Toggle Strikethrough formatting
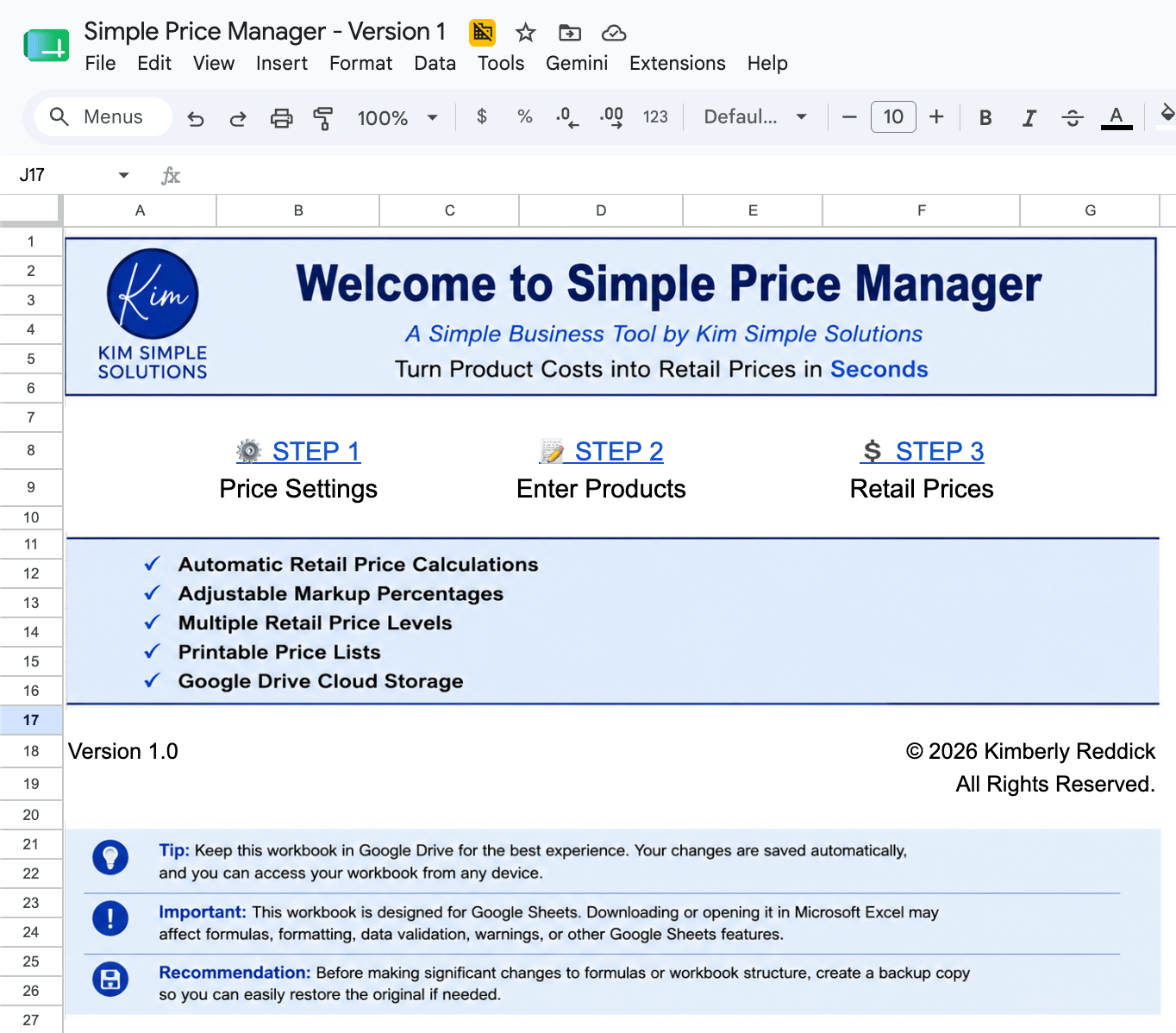Screen dimensions: 1176x1033 coord(1073,117)
